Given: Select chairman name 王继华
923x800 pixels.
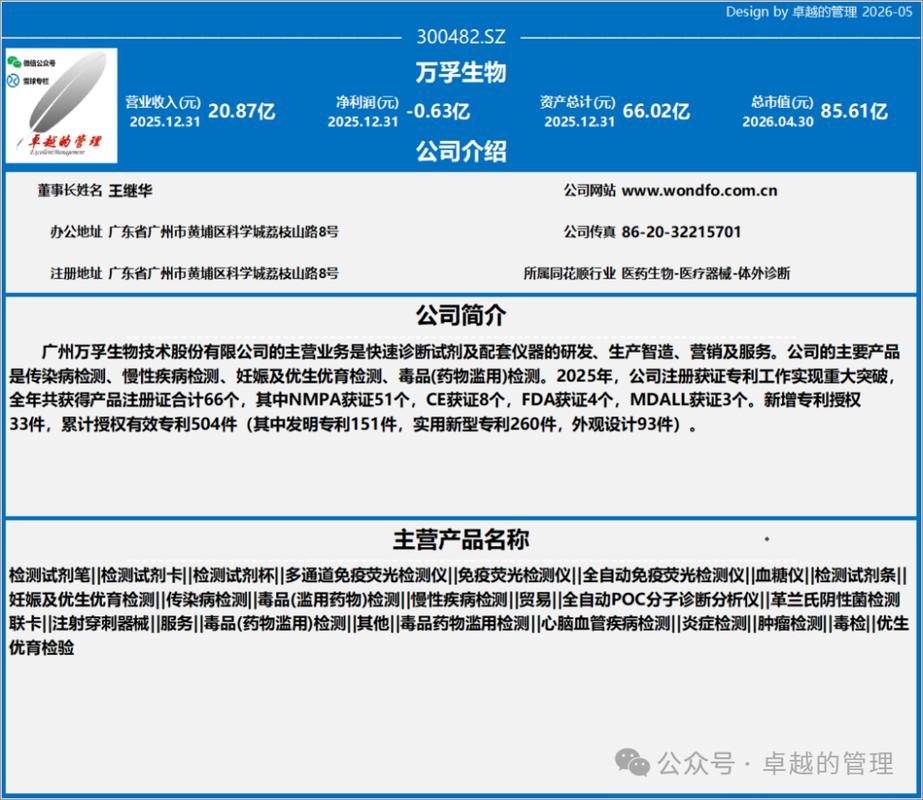Looking at the screenshot, I should pyautogui.click(x=131, y=191).
